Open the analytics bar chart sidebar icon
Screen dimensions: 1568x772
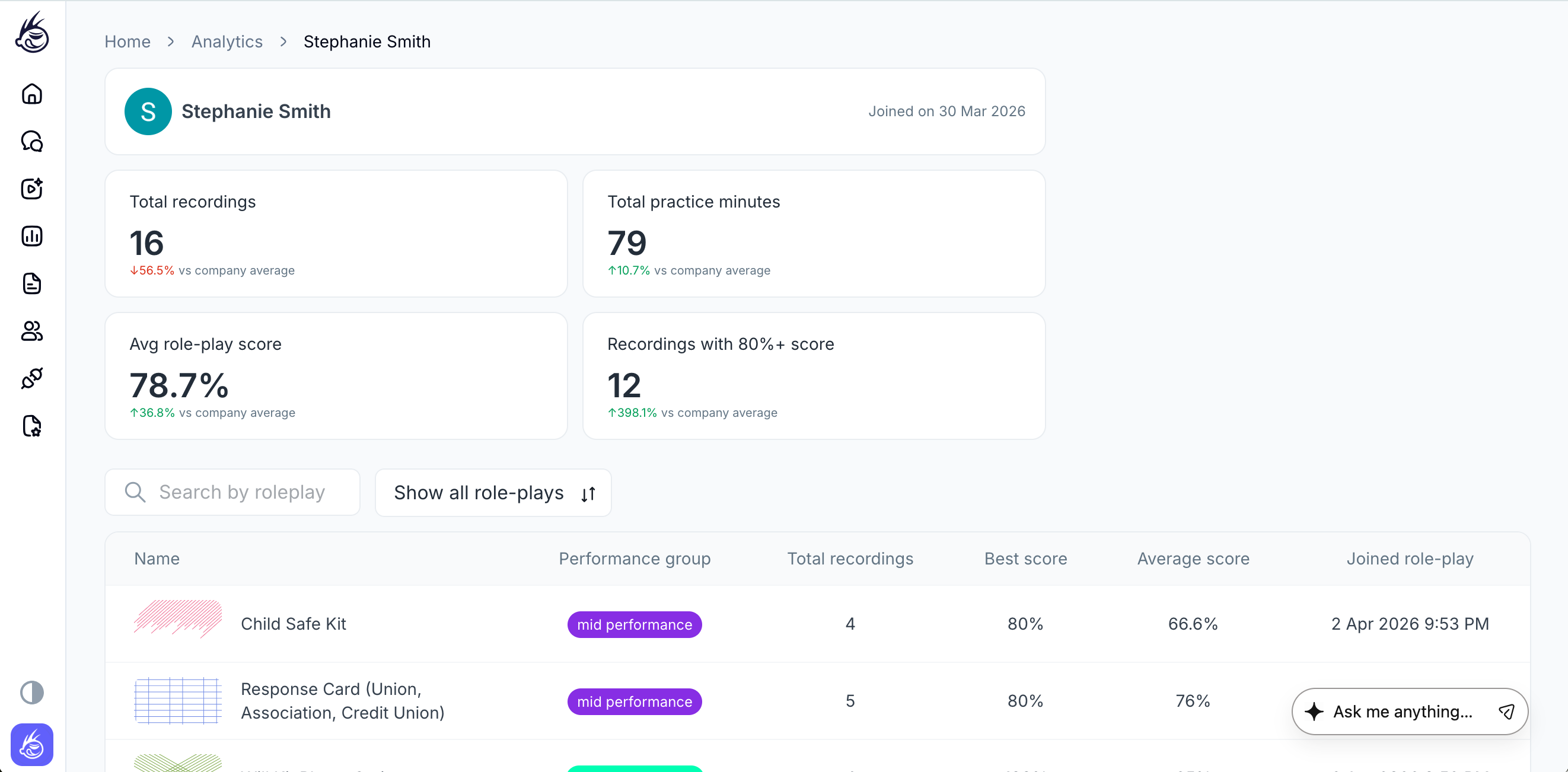click(x=31, y=236)
